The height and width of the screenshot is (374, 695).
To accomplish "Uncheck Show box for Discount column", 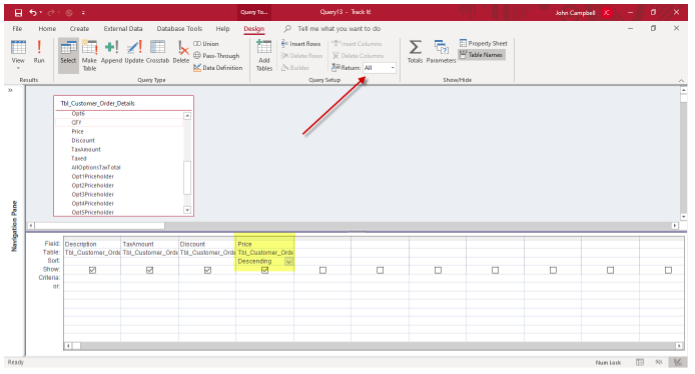I will pos(207,270).
